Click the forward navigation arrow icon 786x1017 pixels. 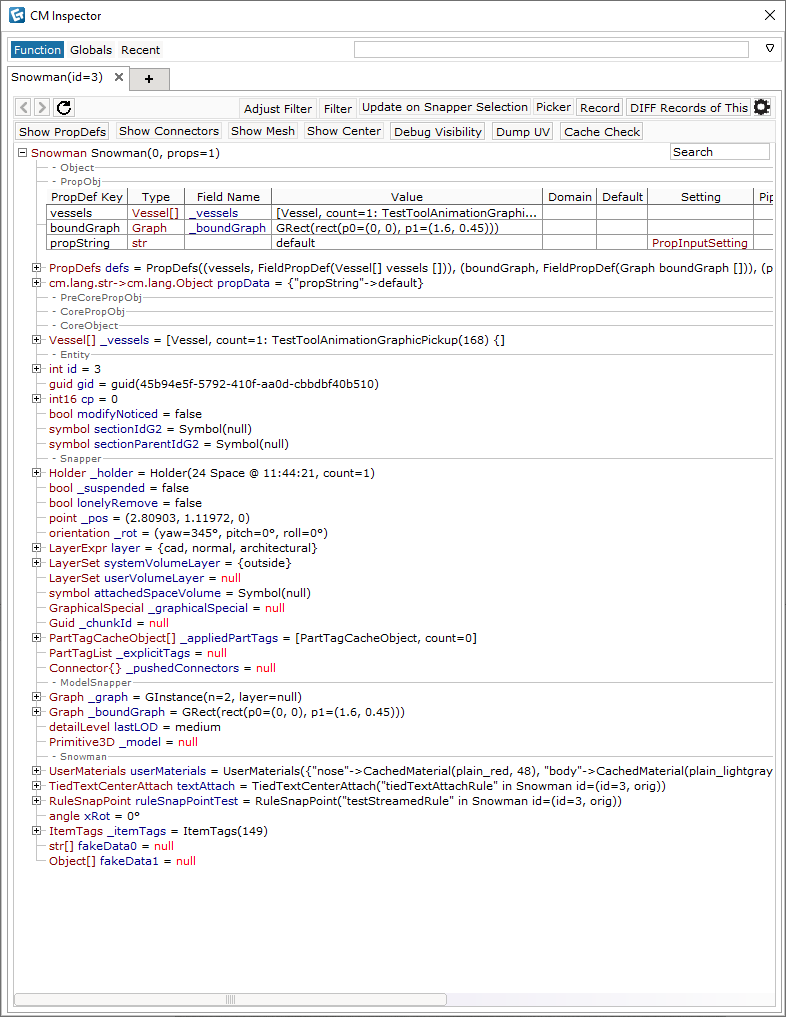click(x=42, y=108)
